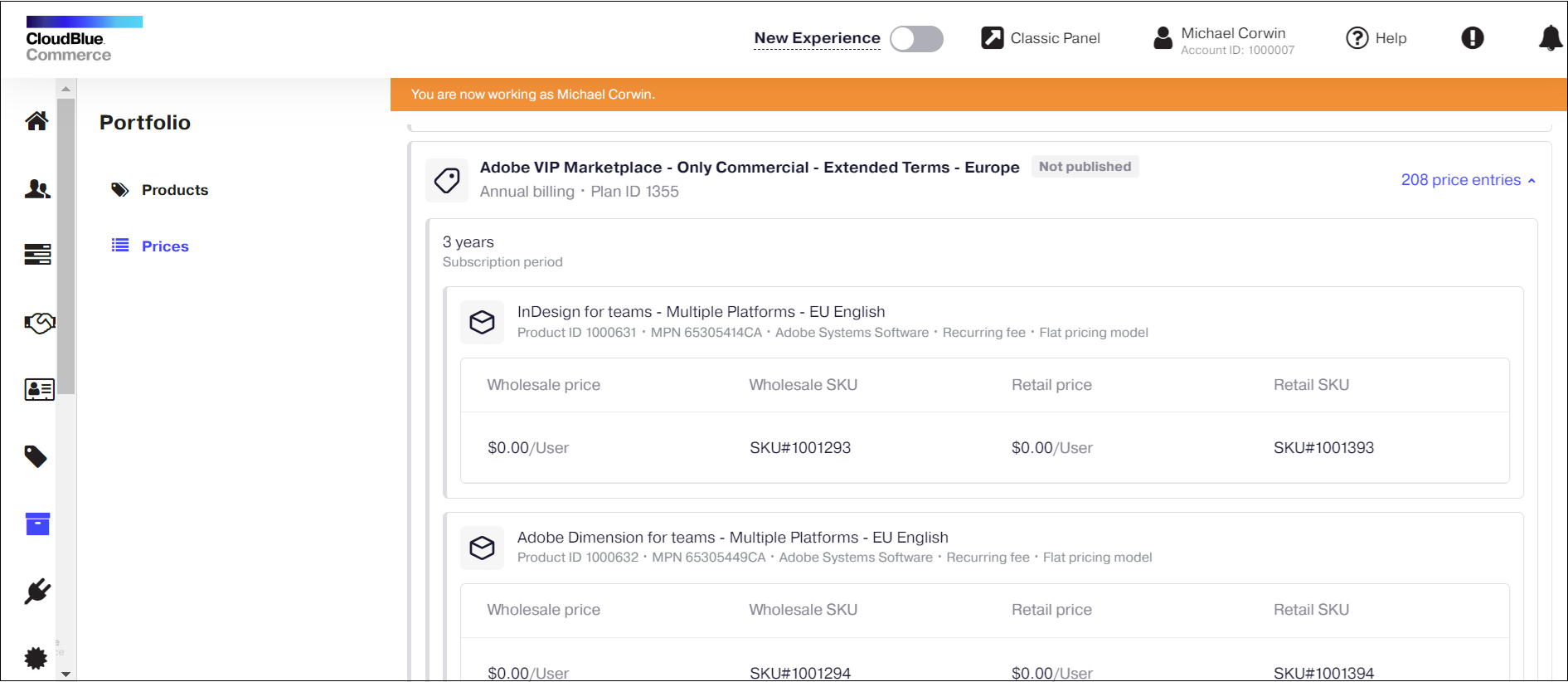Click retail SKU#1001394 value
Viewport: 1568px width, 682px height.
tap(1323, 673)
